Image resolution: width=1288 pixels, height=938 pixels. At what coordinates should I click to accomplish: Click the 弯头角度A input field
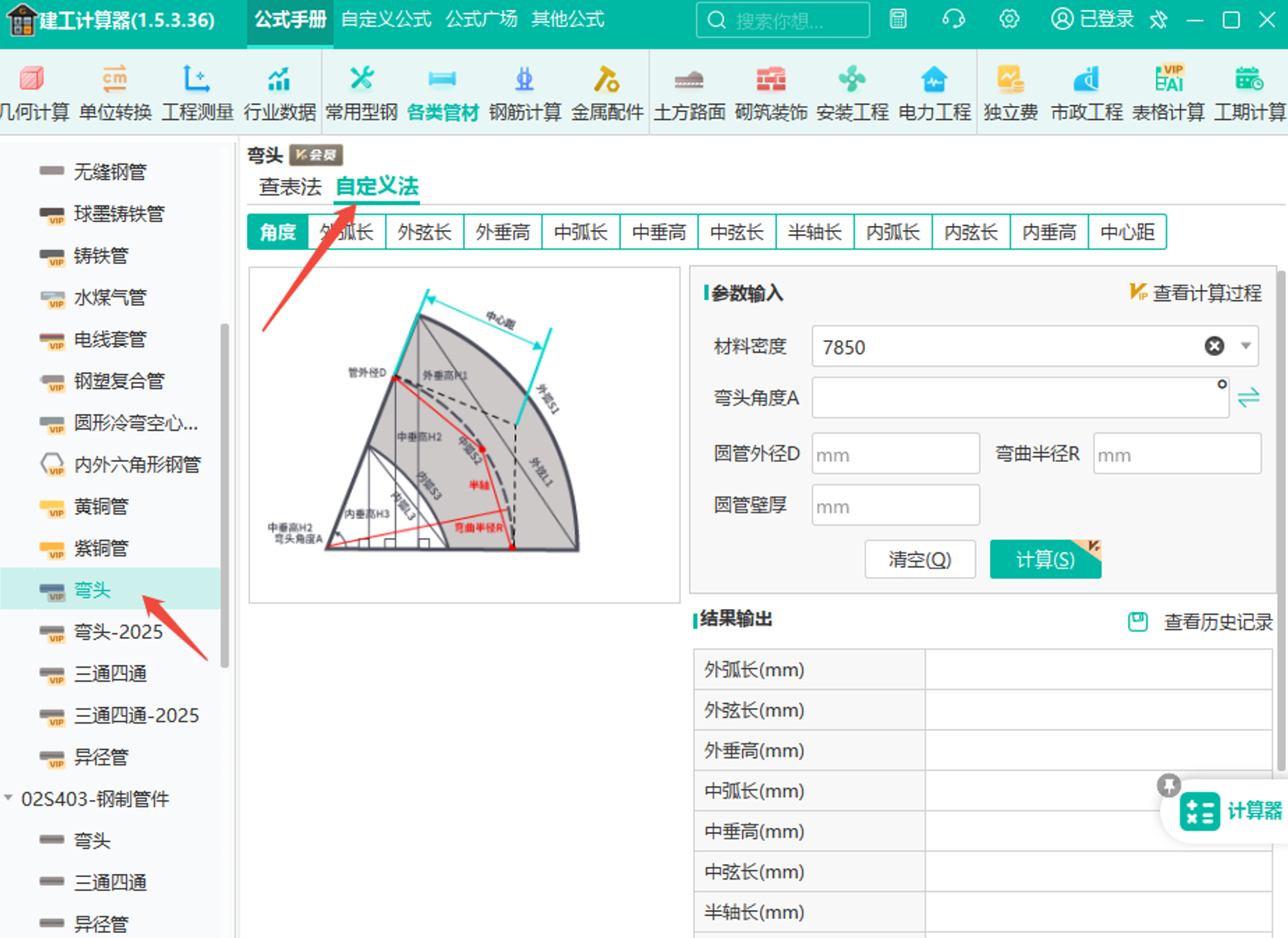(1020, 398)
